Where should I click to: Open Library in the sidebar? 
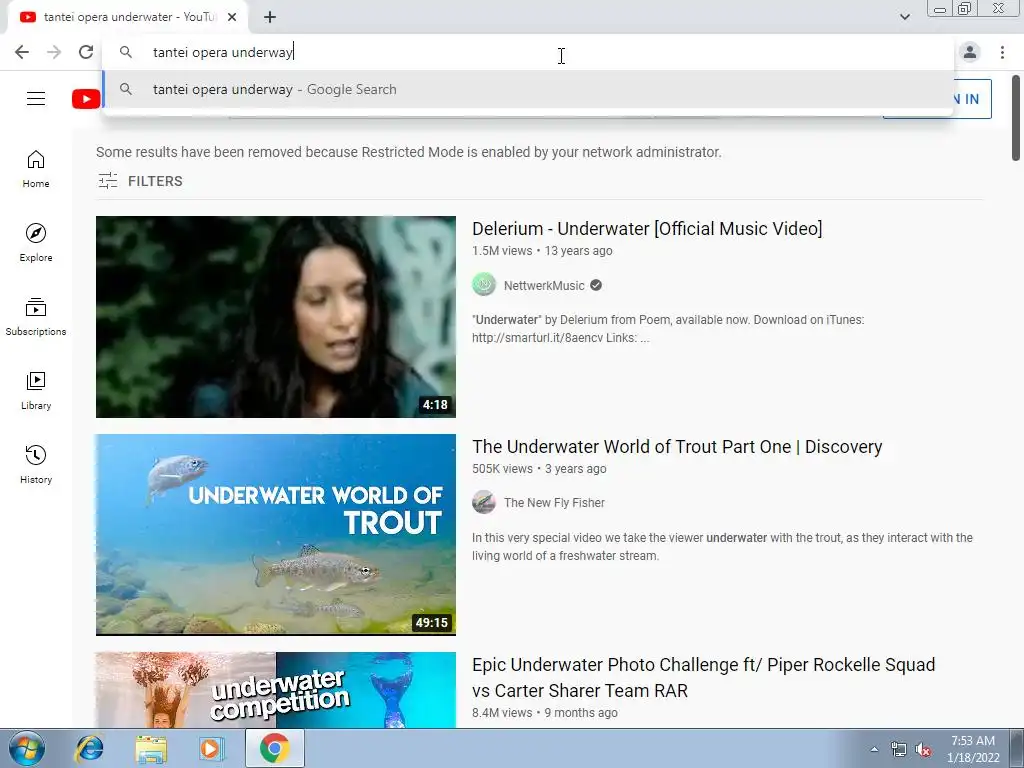36,391
